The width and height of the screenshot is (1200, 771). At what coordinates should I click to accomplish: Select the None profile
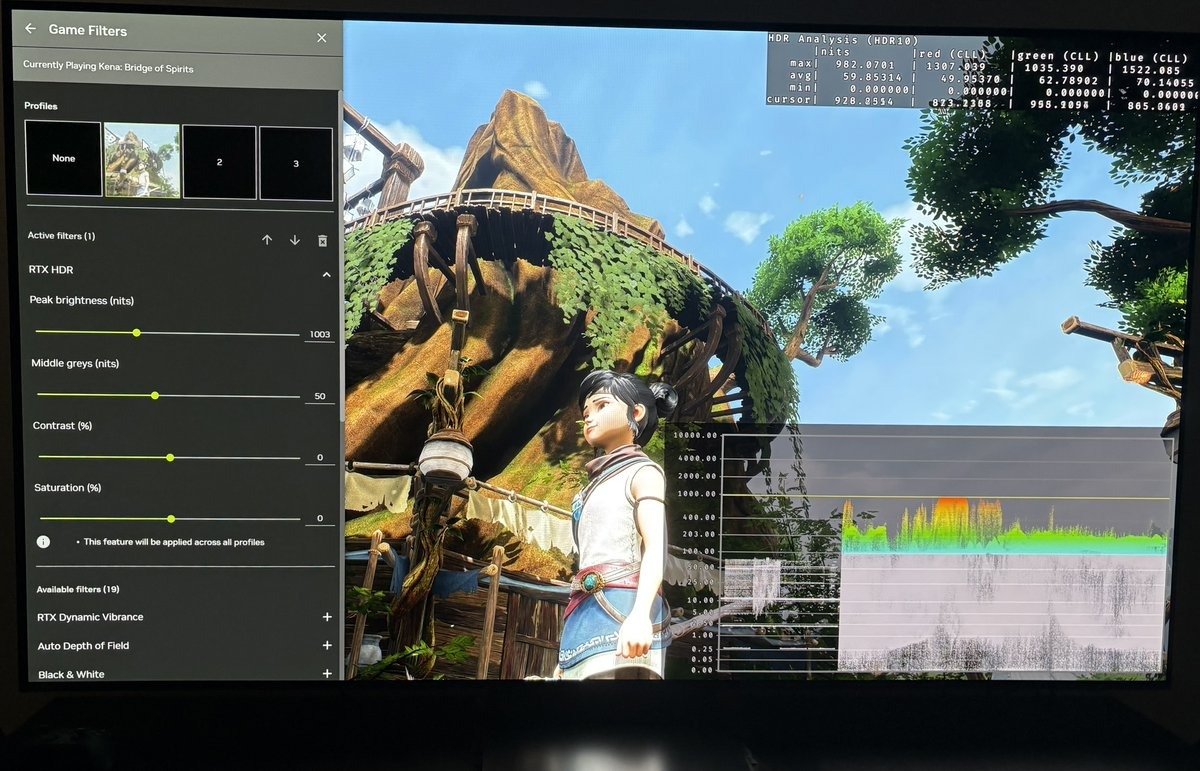point(63,158)
